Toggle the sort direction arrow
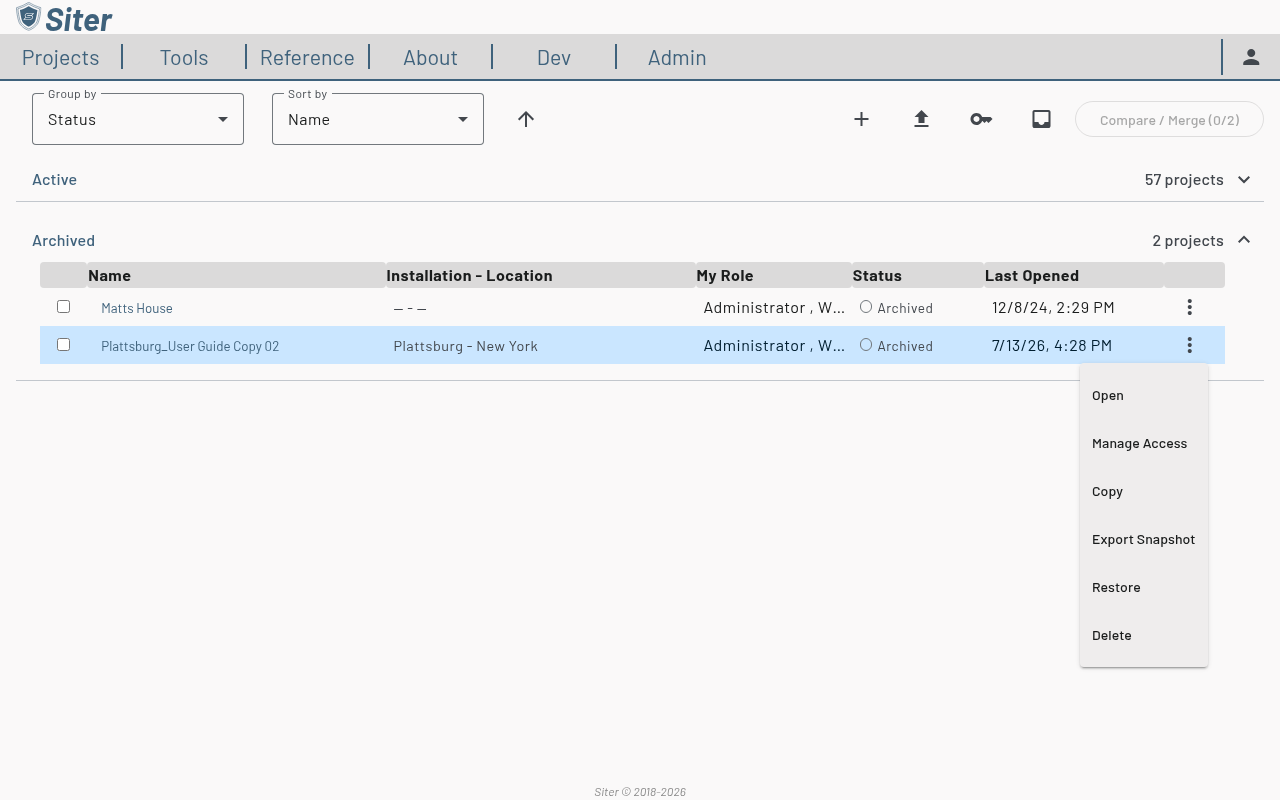 tap(526, 119)
